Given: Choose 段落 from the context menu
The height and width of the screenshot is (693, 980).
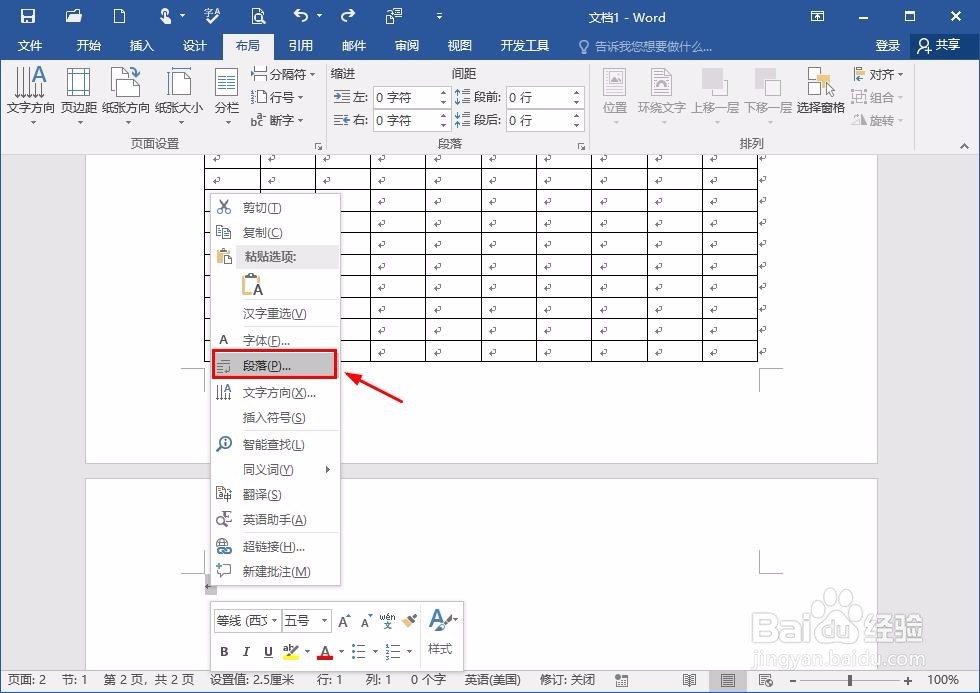Looking at the screenshot, I should pos(266,365).
